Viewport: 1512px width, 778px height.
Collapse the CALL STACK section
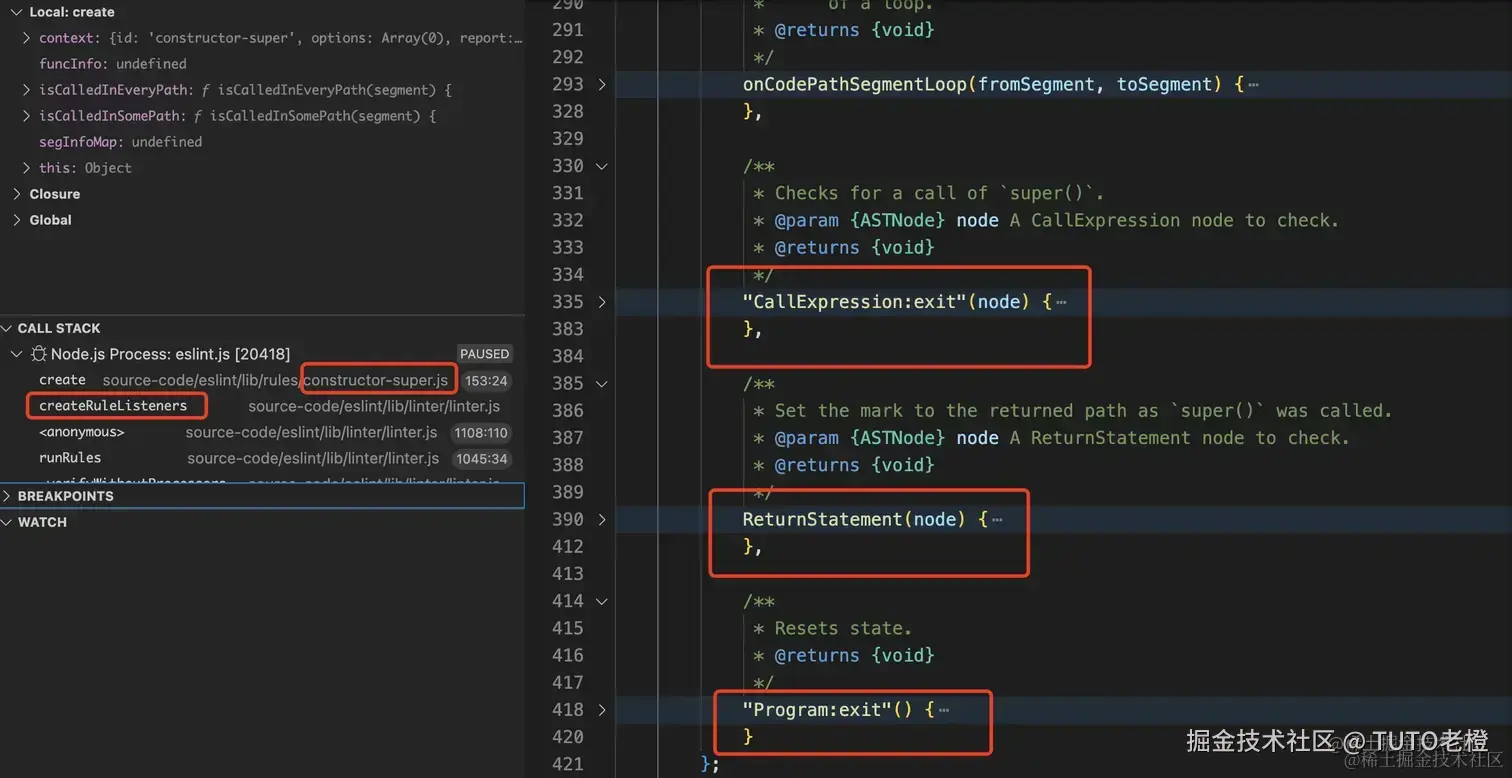[x=7, y=328]
